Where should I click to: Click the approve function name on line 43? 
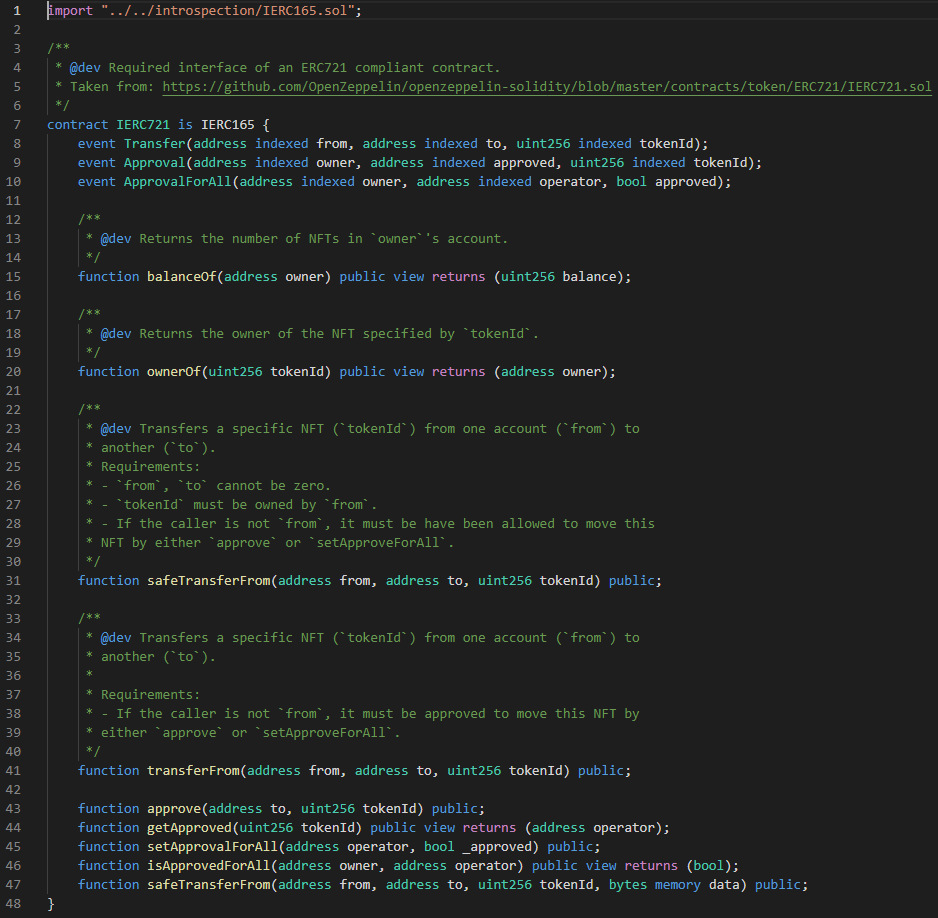point(174,809)
